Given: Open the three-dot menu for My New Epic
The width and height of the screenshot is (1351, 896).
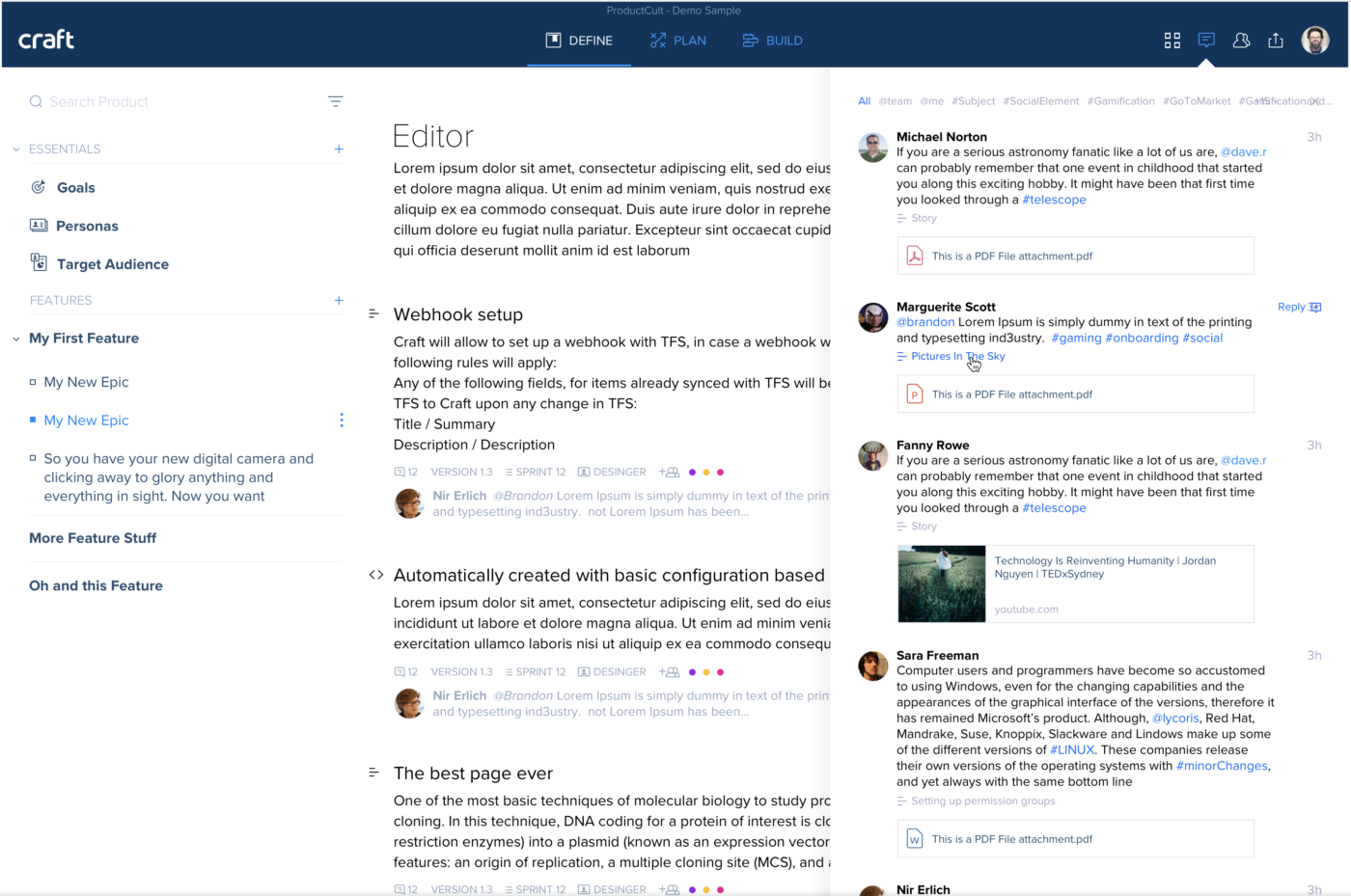Looking at the screenshot, I should pos(341,421).
